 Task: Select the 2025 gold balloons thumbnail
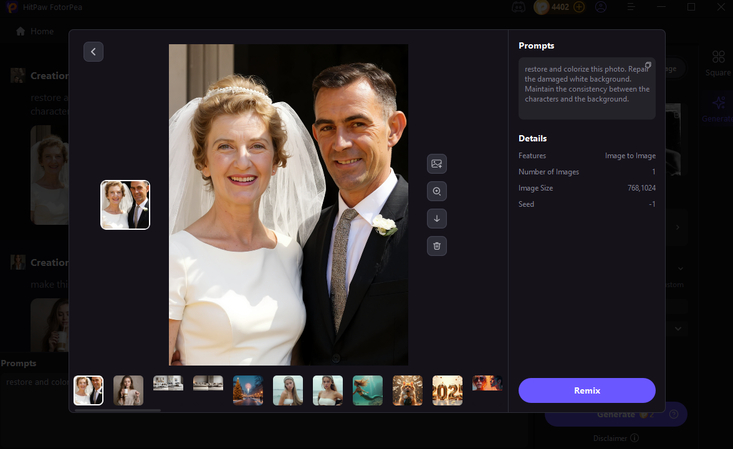tap(447, 390)
